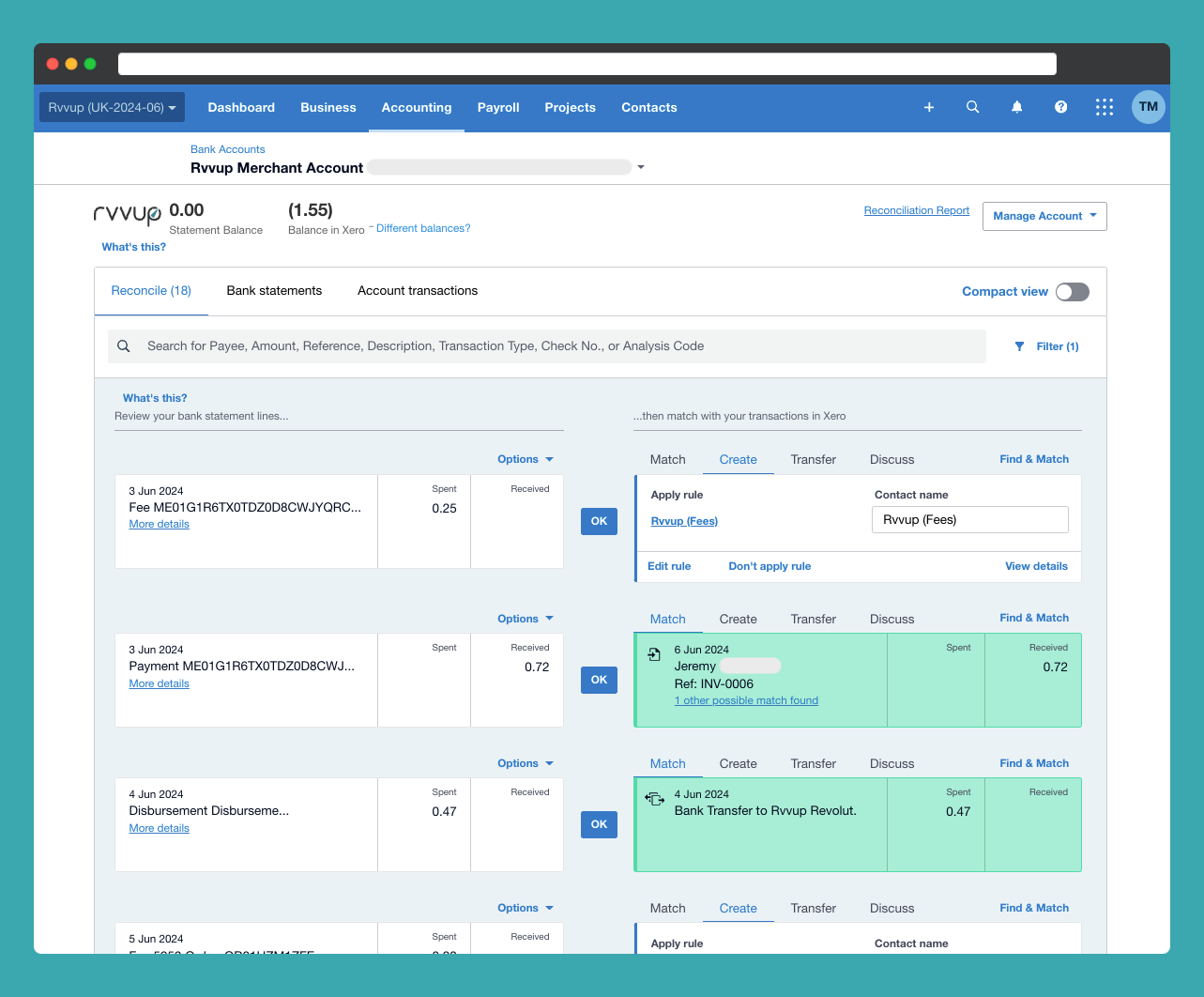
Task: Click the help question mark icon
Action: pyautogui.click(x=1060, y=107)
